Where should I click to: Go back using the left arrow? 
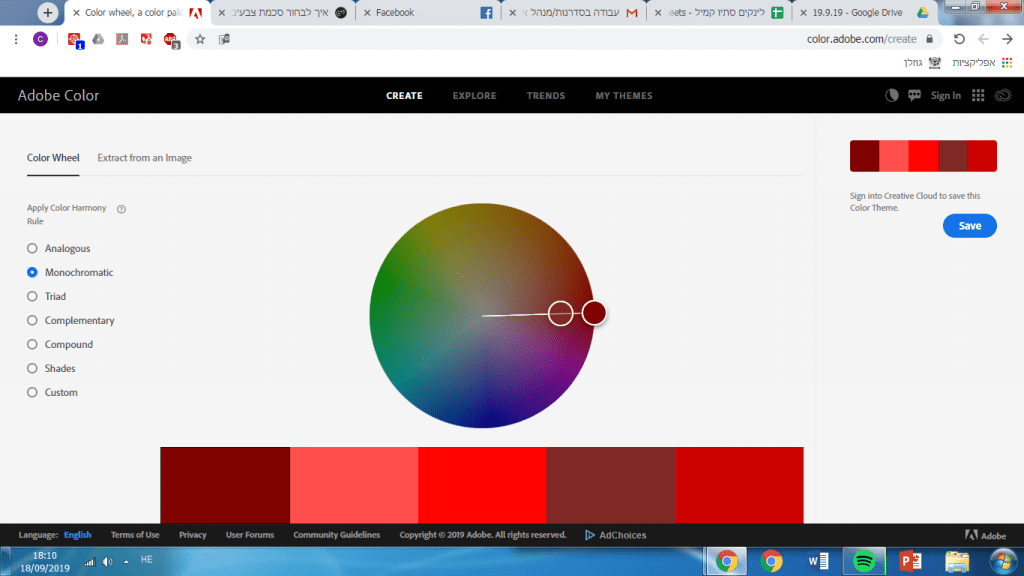point(983,39)
